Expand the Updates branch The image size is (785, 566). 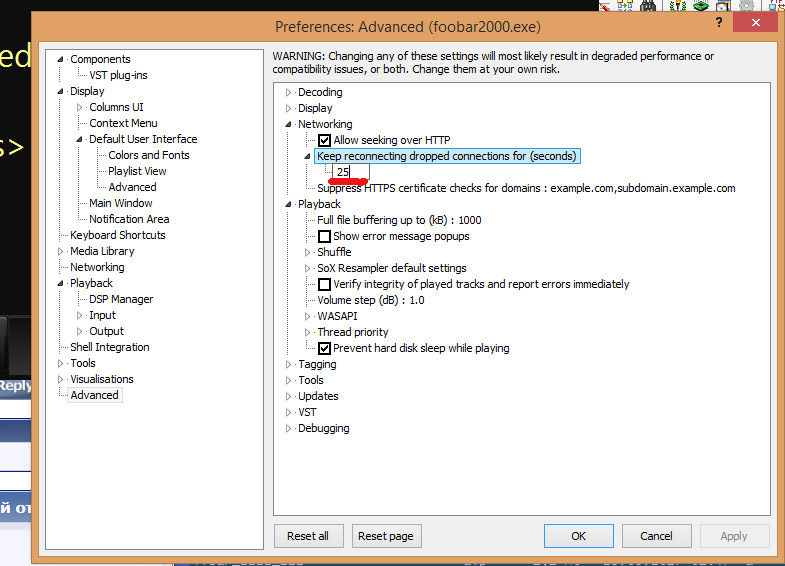pos(288,396)
